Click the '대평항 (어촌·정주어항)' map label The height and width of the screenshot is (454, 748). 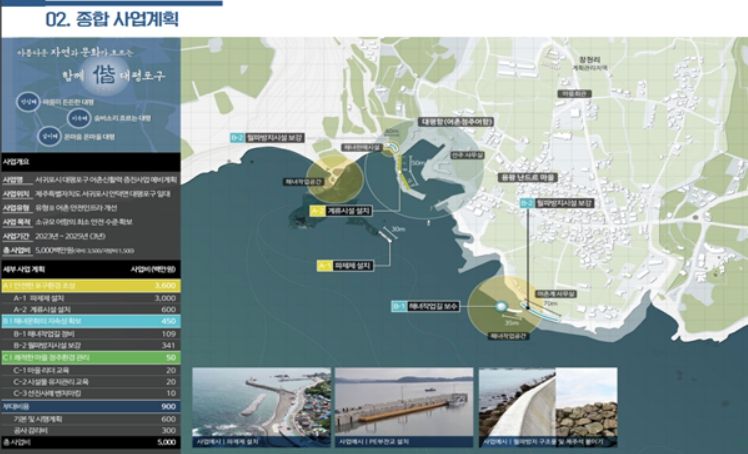point(456,122)
